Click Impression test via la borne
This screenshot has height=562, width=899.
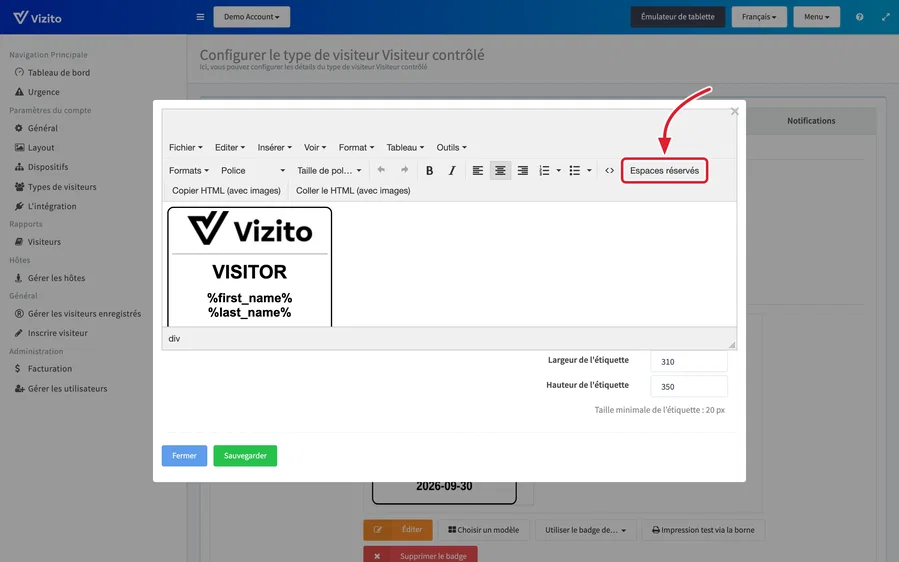coord(703,530)
